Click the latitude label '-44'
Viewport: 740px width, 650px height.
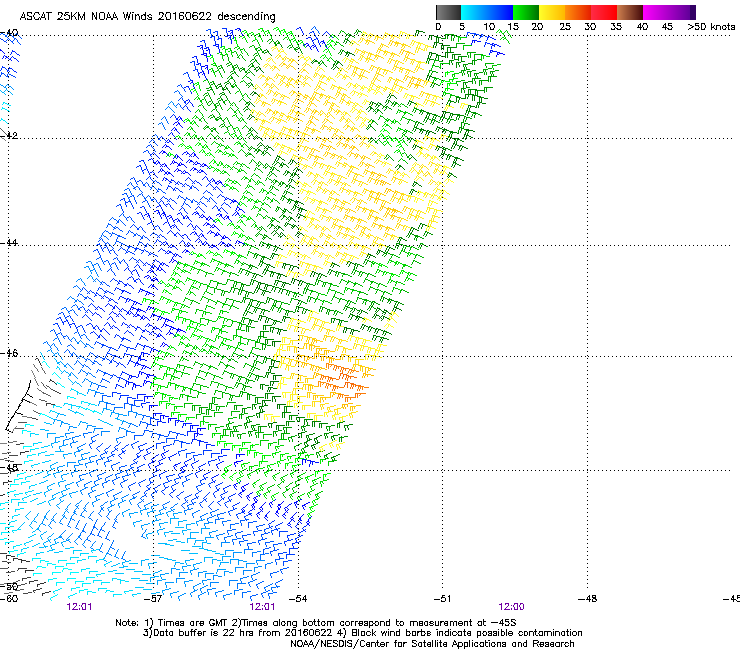9,243
